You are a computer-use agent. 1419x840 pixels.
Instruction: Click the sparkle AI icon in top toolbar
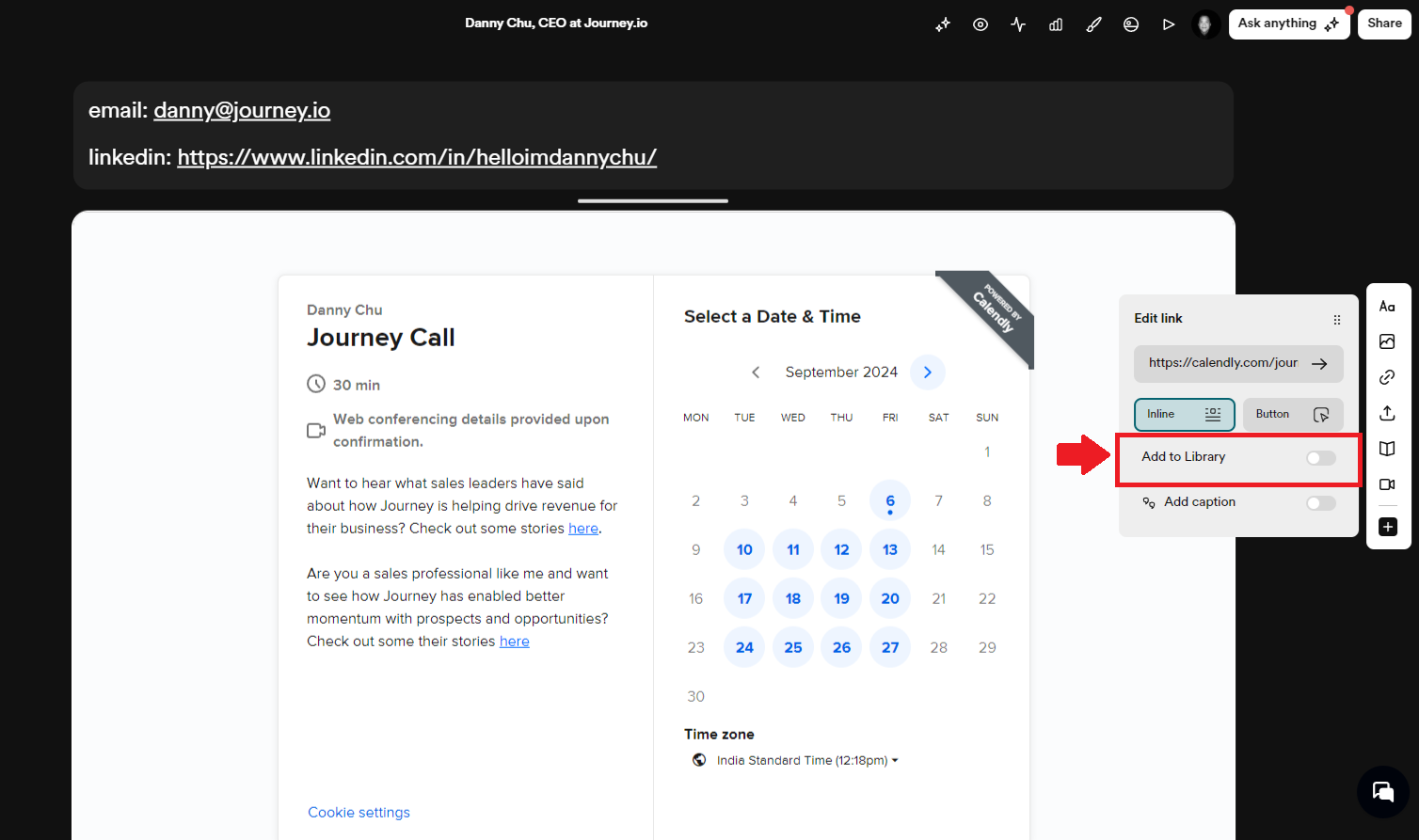(943, 25)
